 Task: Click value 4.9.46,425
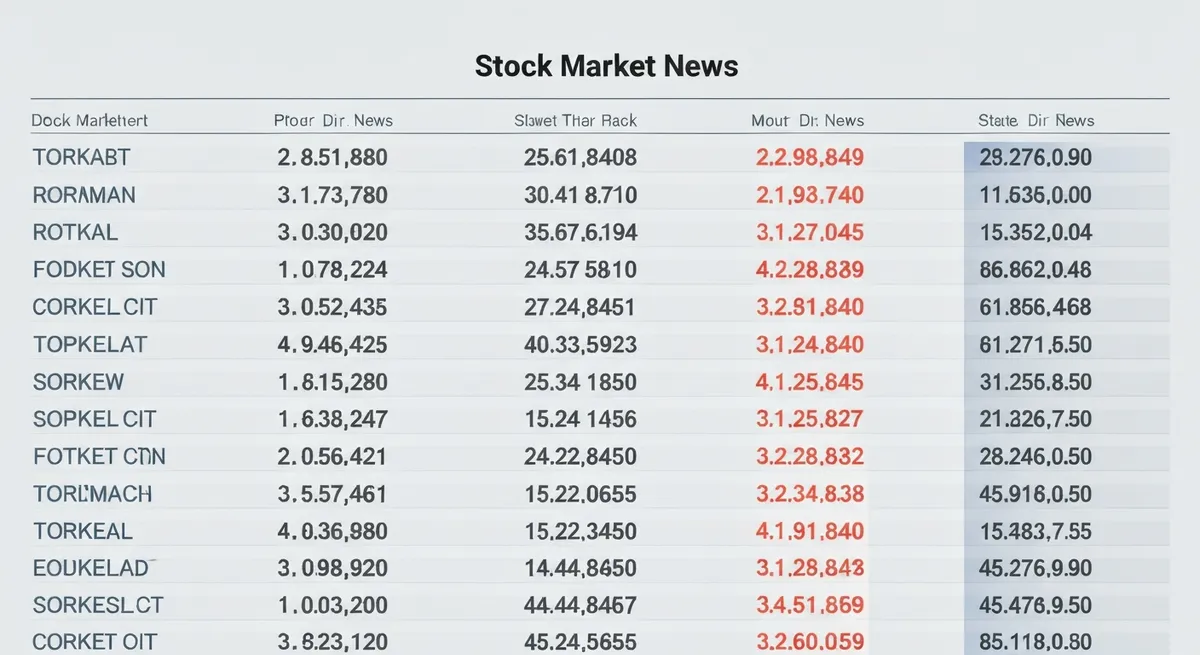(x=332, y=345)
